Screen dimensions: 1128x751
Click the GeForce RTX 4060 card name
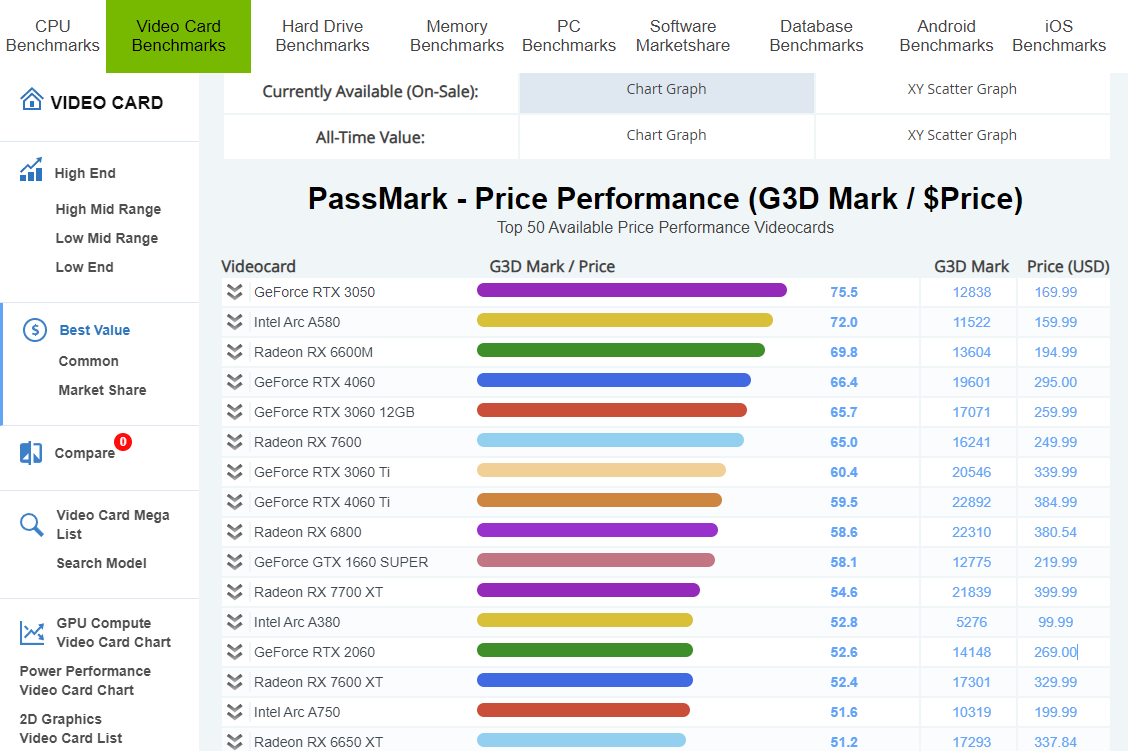coord(314,382)
